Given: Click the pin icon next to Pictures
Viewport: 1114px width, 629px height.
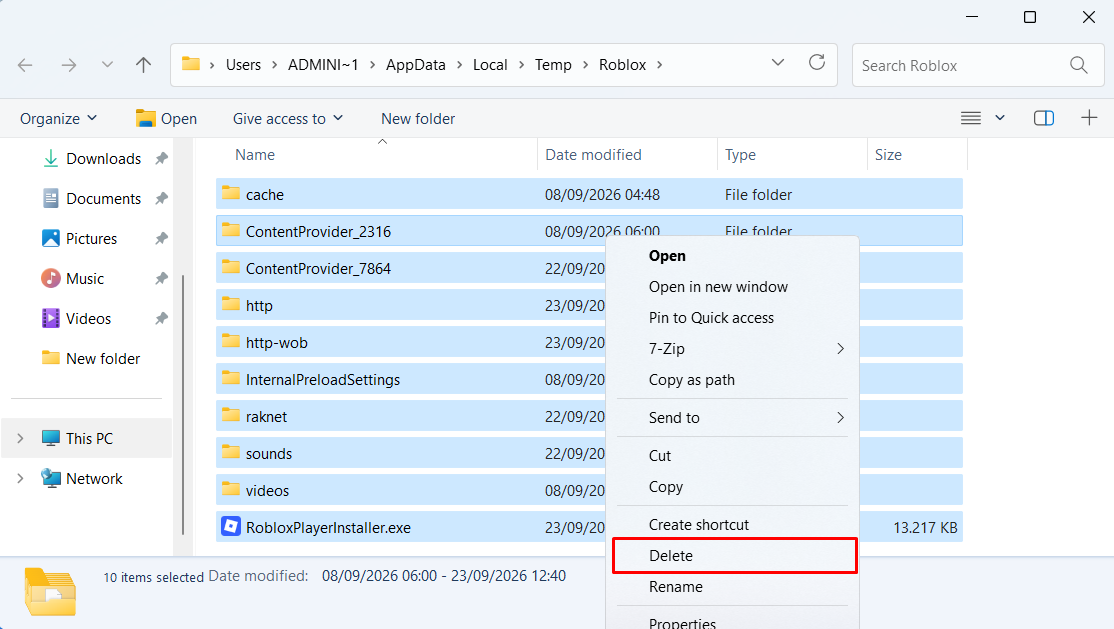Looking at the screenshot, I should pos(161,239).
